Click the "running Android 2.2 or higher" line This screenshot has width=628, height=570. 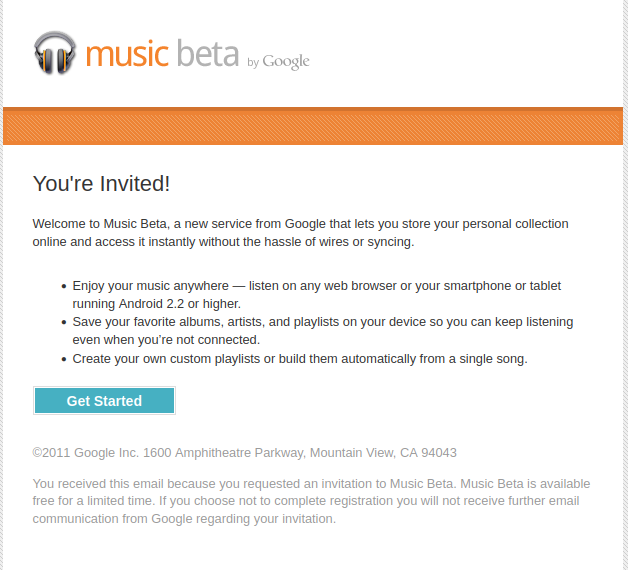tap(157, 304)
